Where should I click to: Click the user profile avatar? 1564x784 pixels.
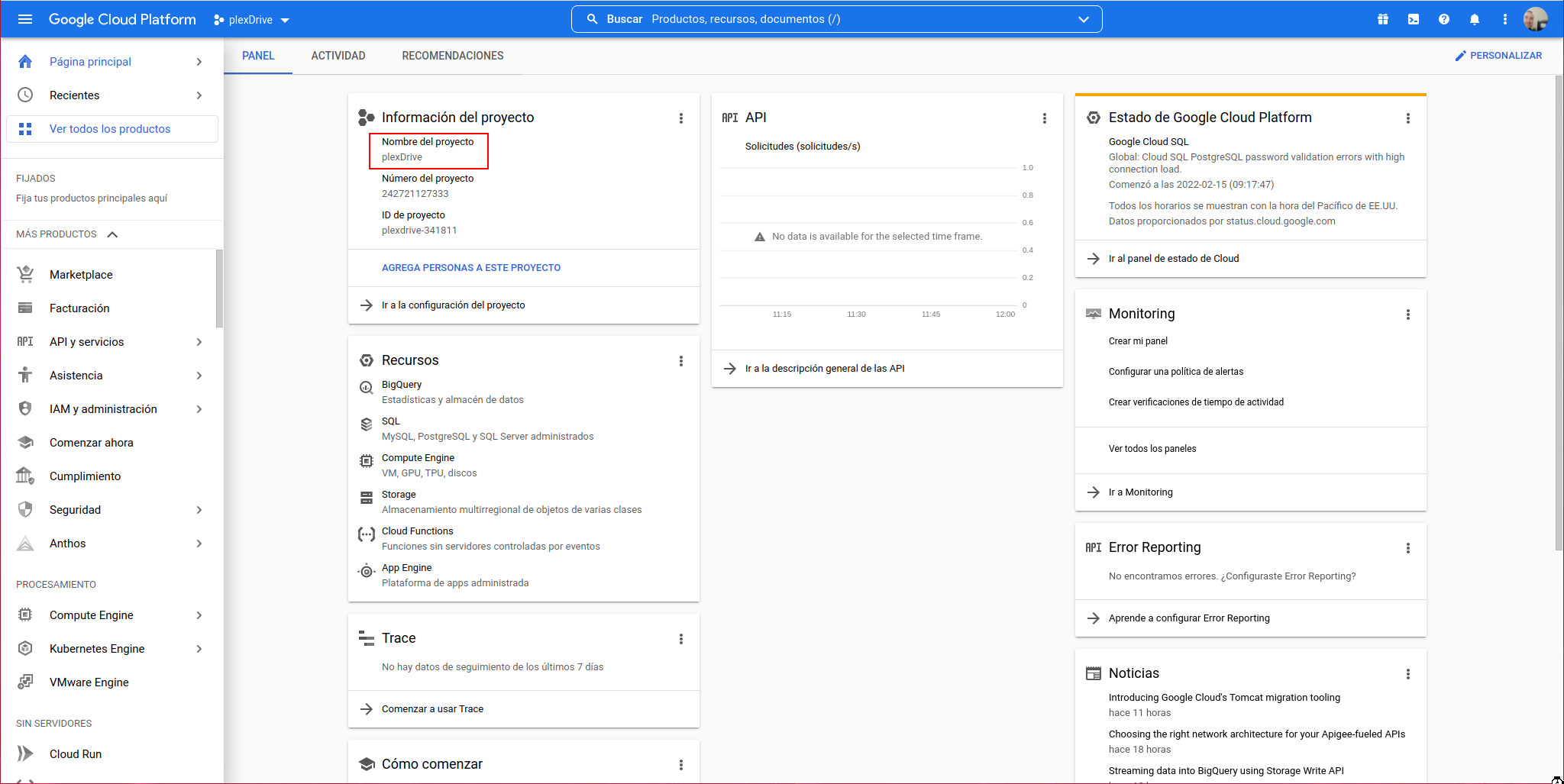(1535, 19)
